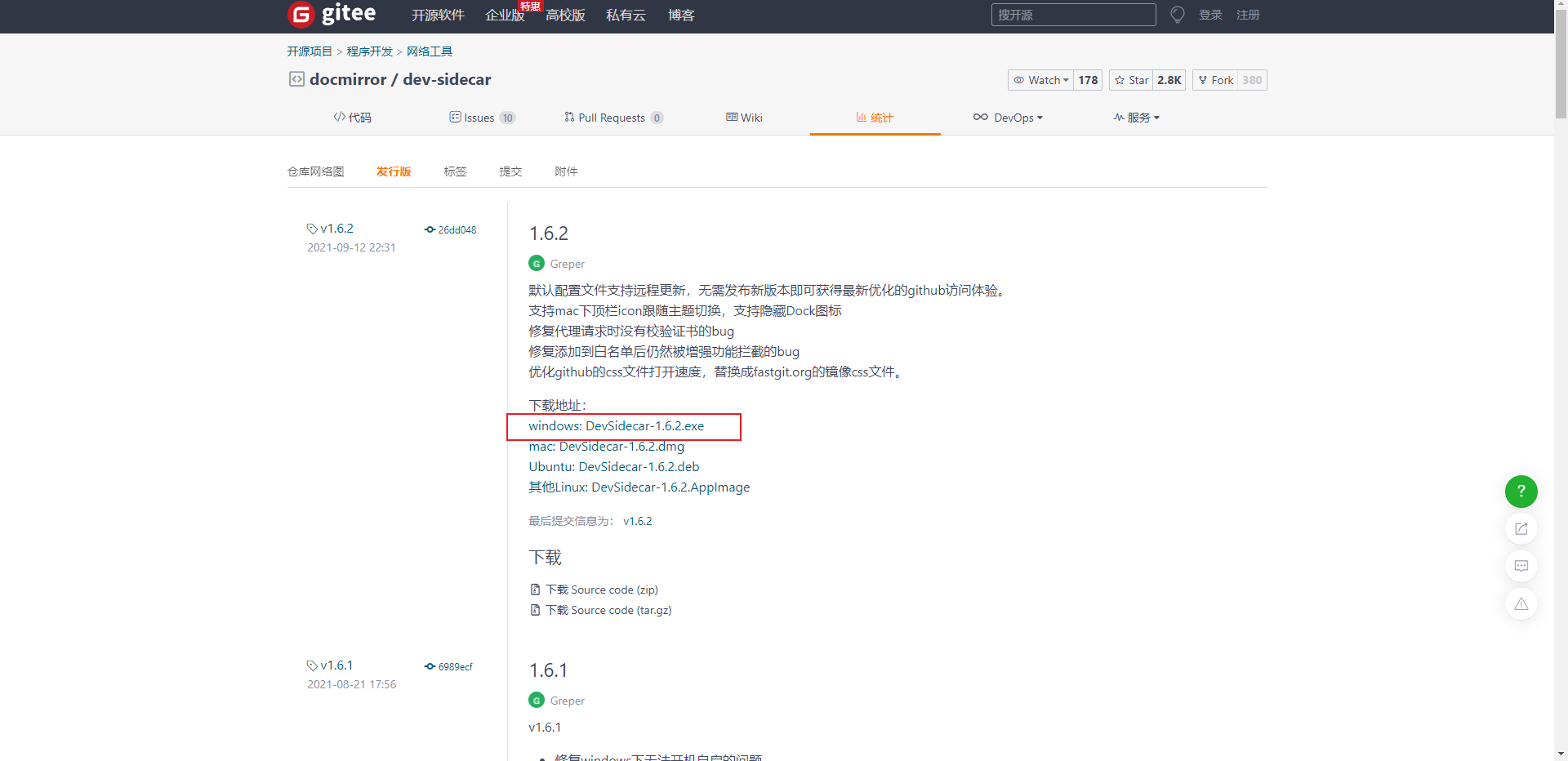Open commit 26dd048
Screen dimensions: 1568x761
coord(457,230)
